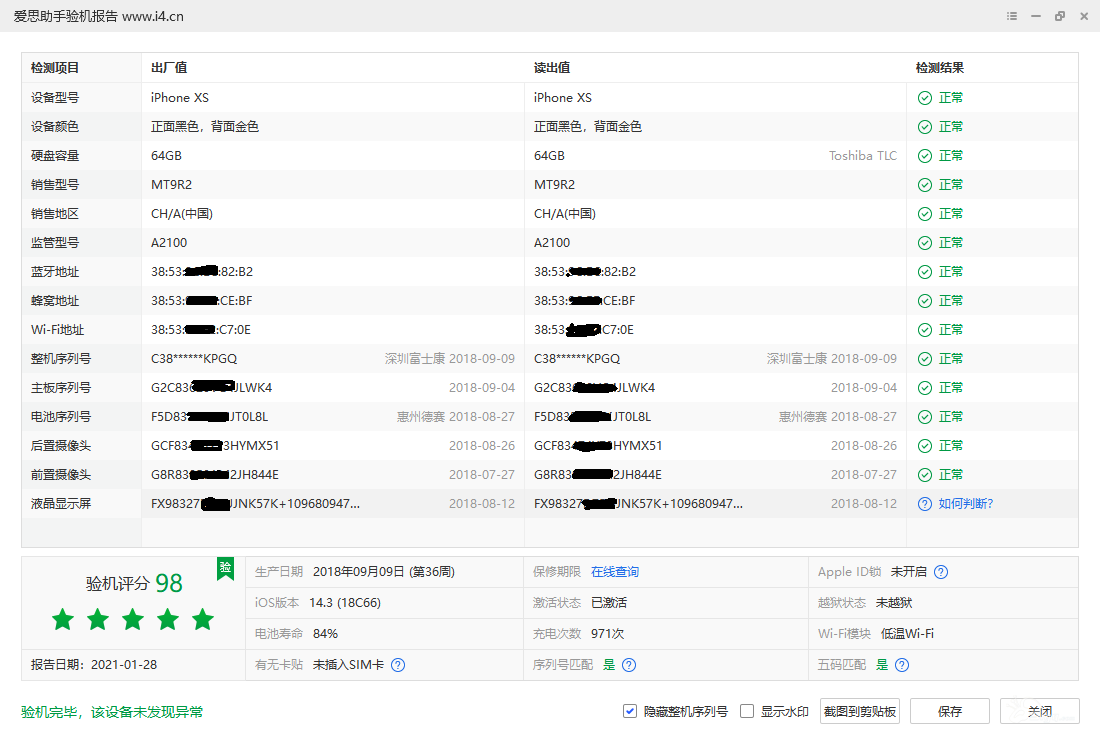
Task: Click the 验机评分 98 score
Action: click(x=134, y=583)
